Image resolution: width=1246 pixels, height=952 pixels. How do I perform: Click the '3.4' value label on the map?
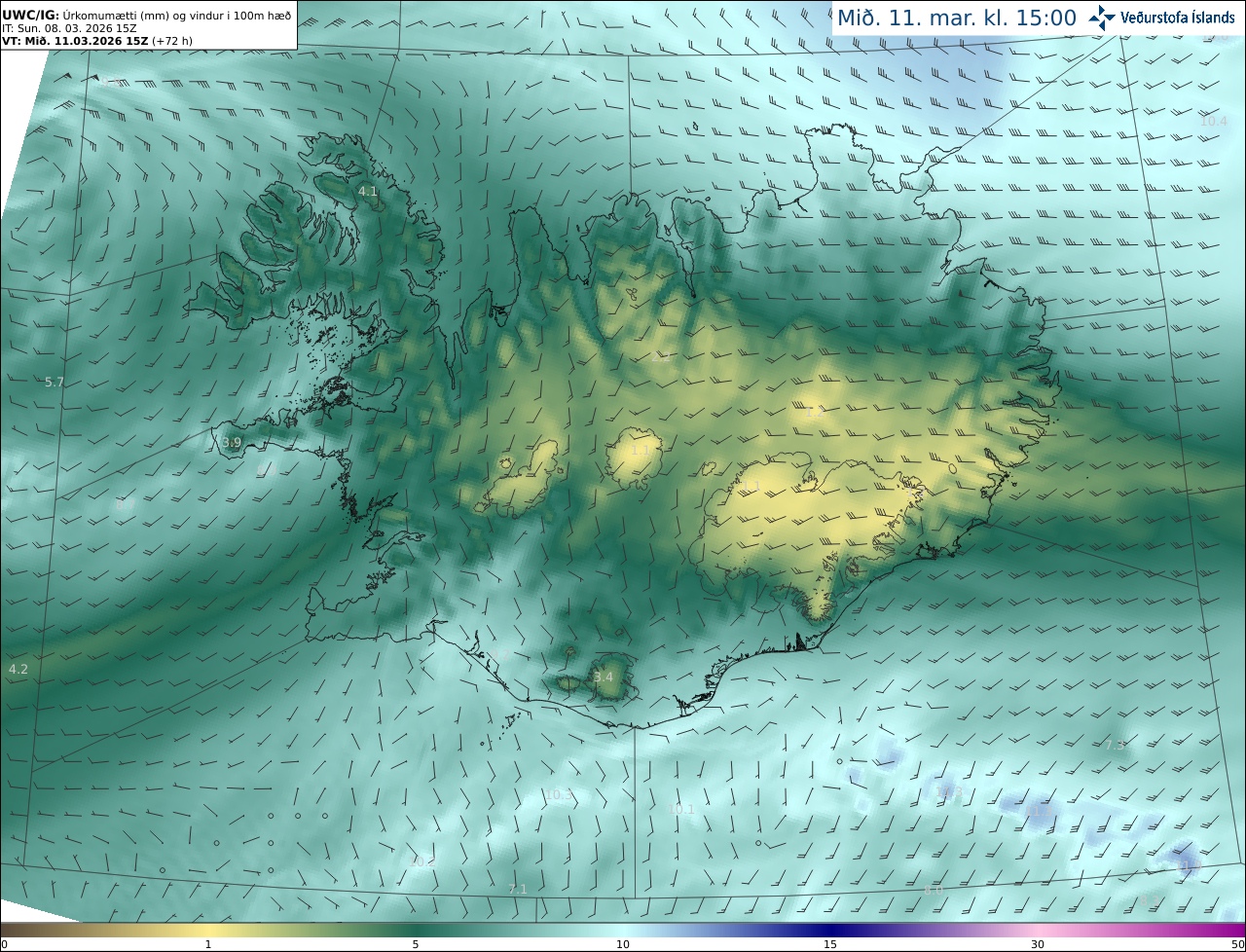click(604, 677)
